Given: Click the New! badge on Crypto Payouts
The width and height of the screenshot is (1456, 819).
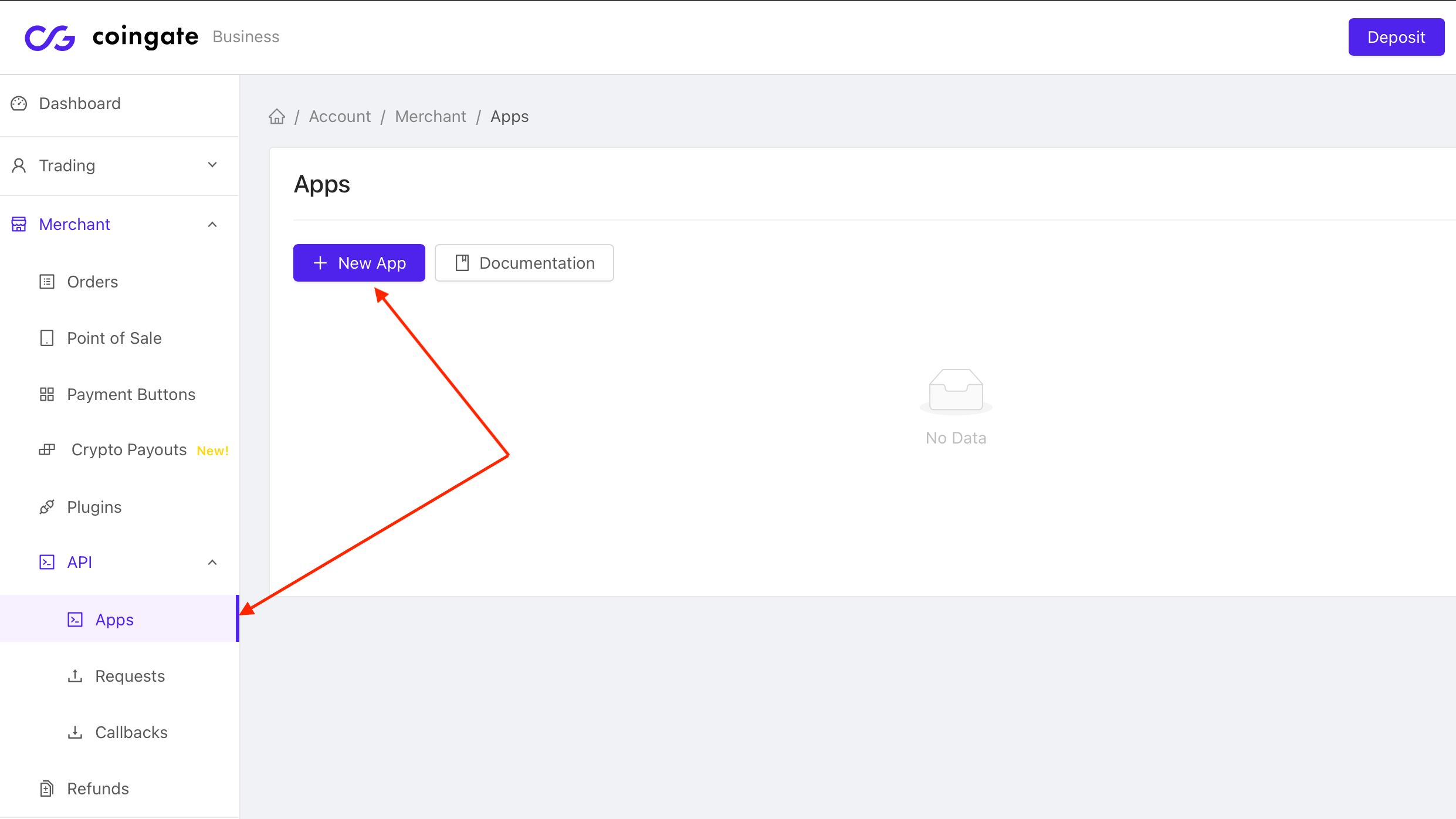Looking at the screenshot, I should click(x=212, y=451).
